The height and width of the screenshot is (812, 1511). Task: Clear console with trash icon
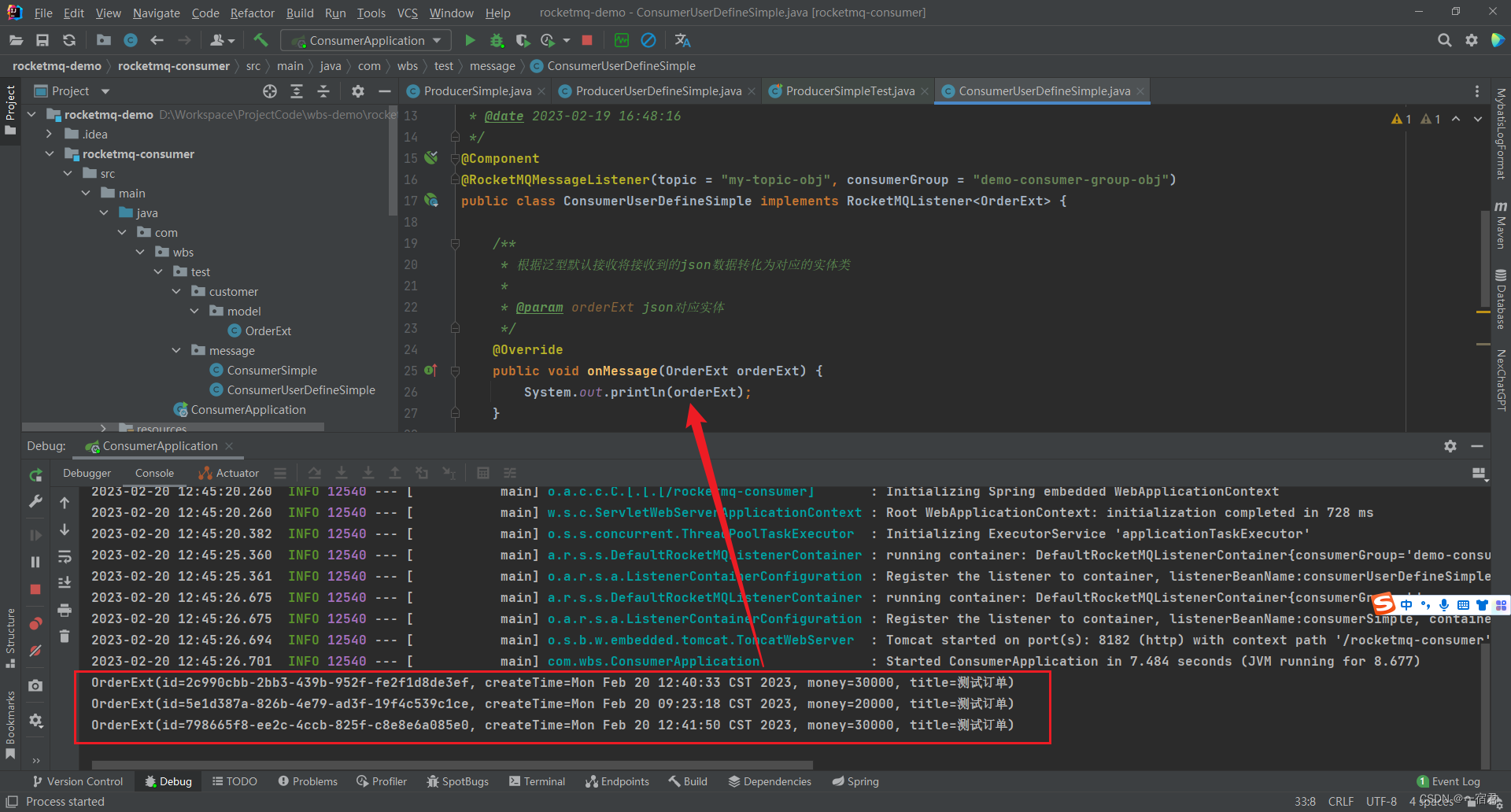tap(65, 636)
